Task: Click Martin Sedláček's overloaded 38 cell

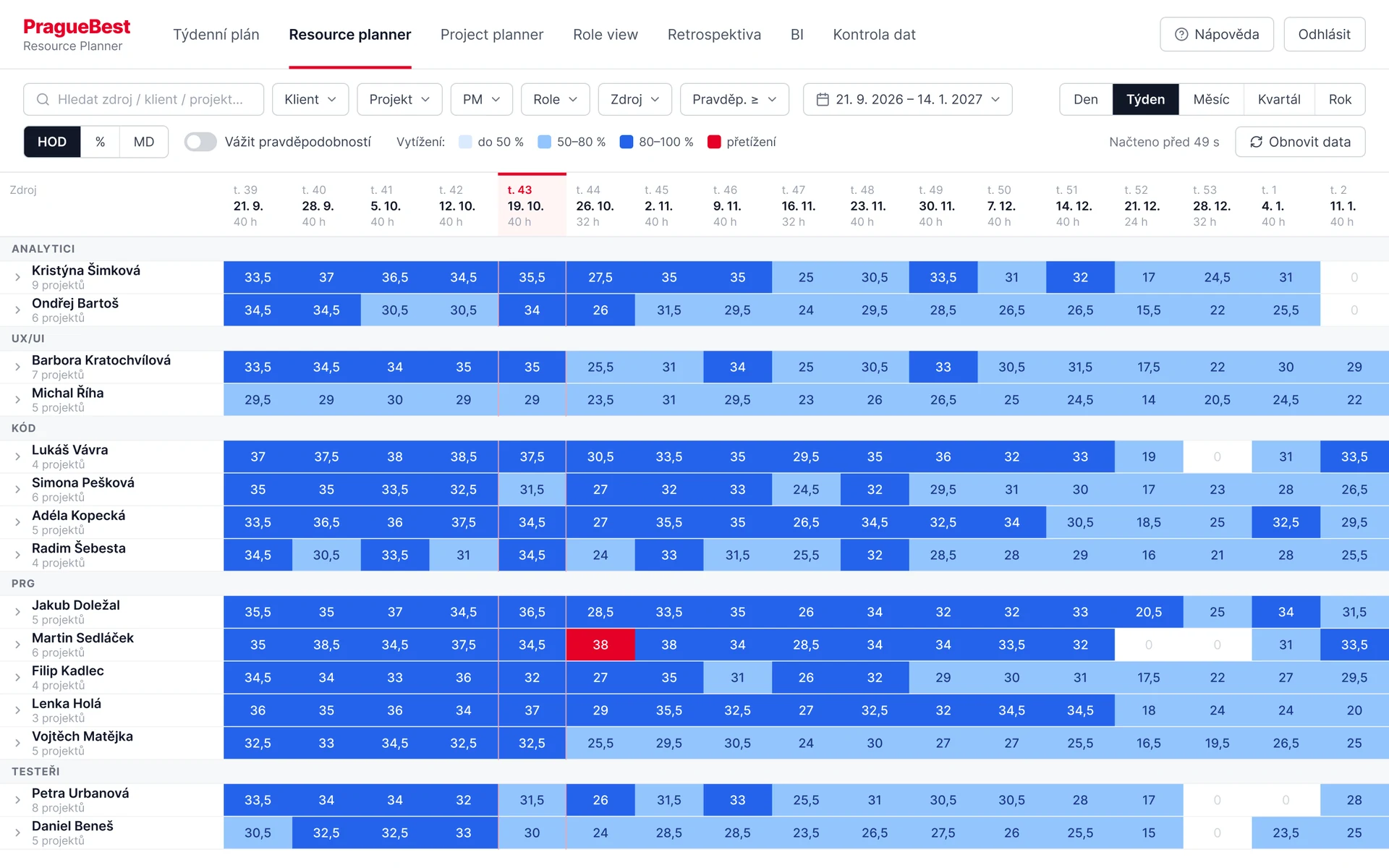Action: point(600,644)
